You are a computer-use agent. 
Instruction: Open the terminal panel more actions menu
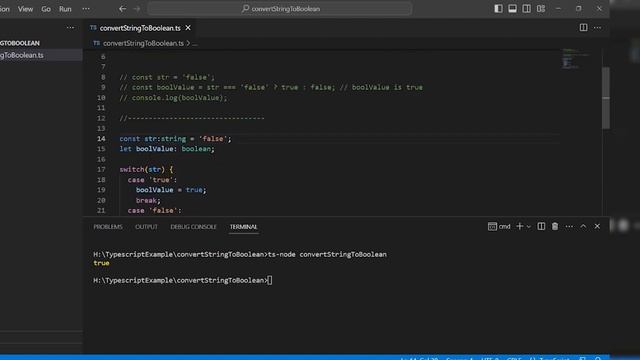(x=569, y=227)
